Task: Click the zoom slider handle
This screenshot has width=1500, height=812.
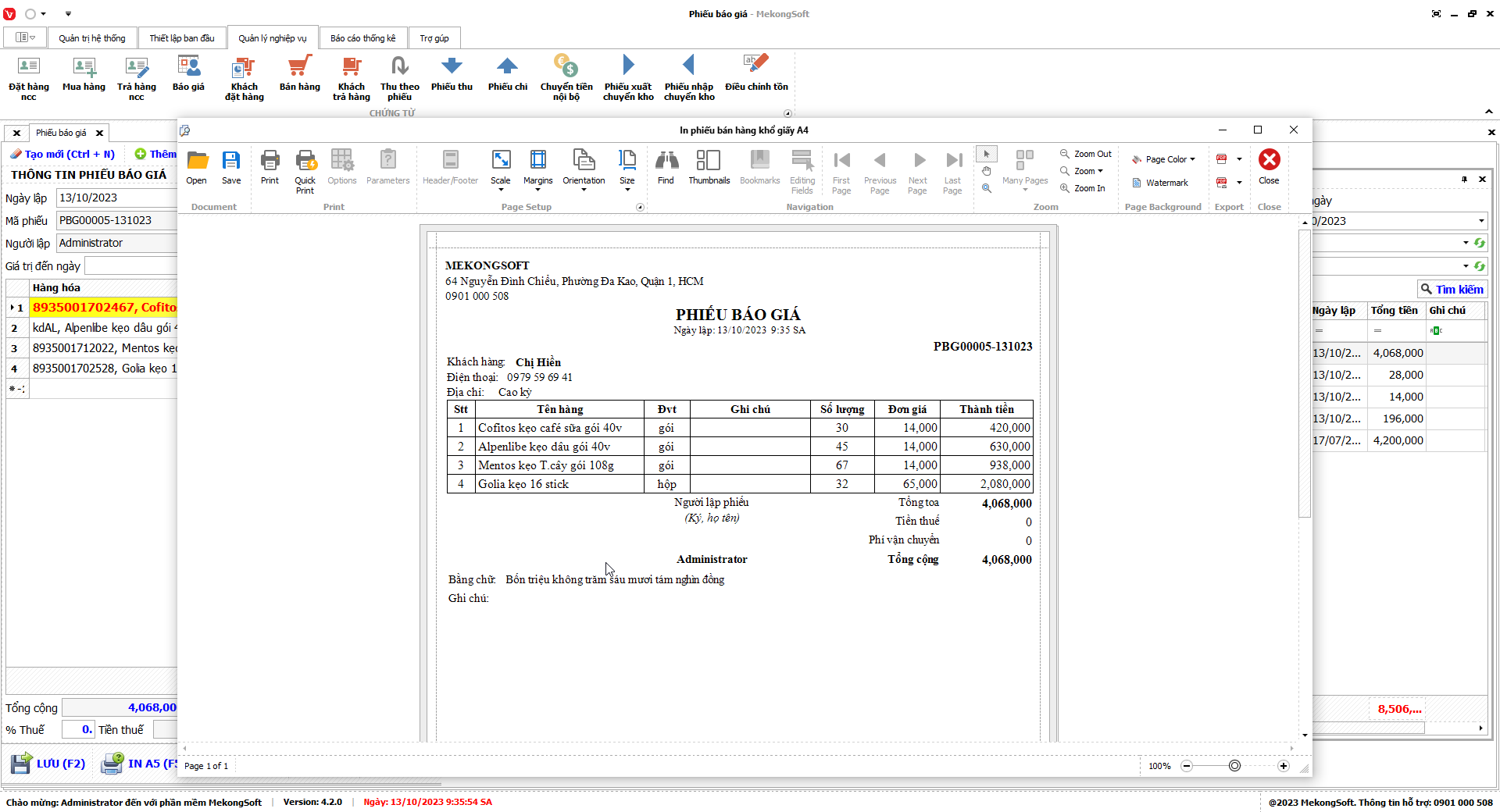Action: pyautogui.click(x=1234, y=766)
